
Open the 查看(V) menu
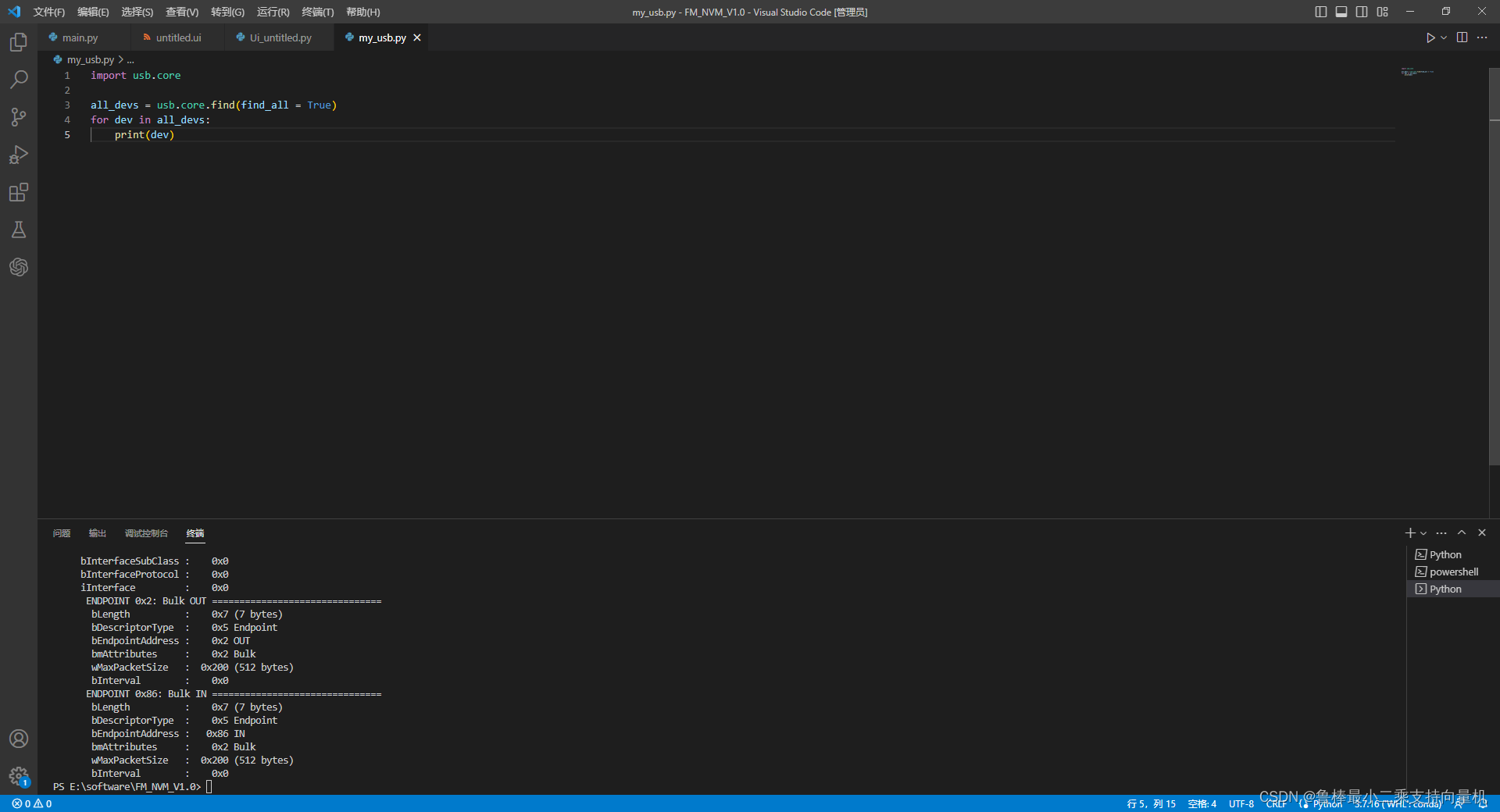click(x=182, y=12)
